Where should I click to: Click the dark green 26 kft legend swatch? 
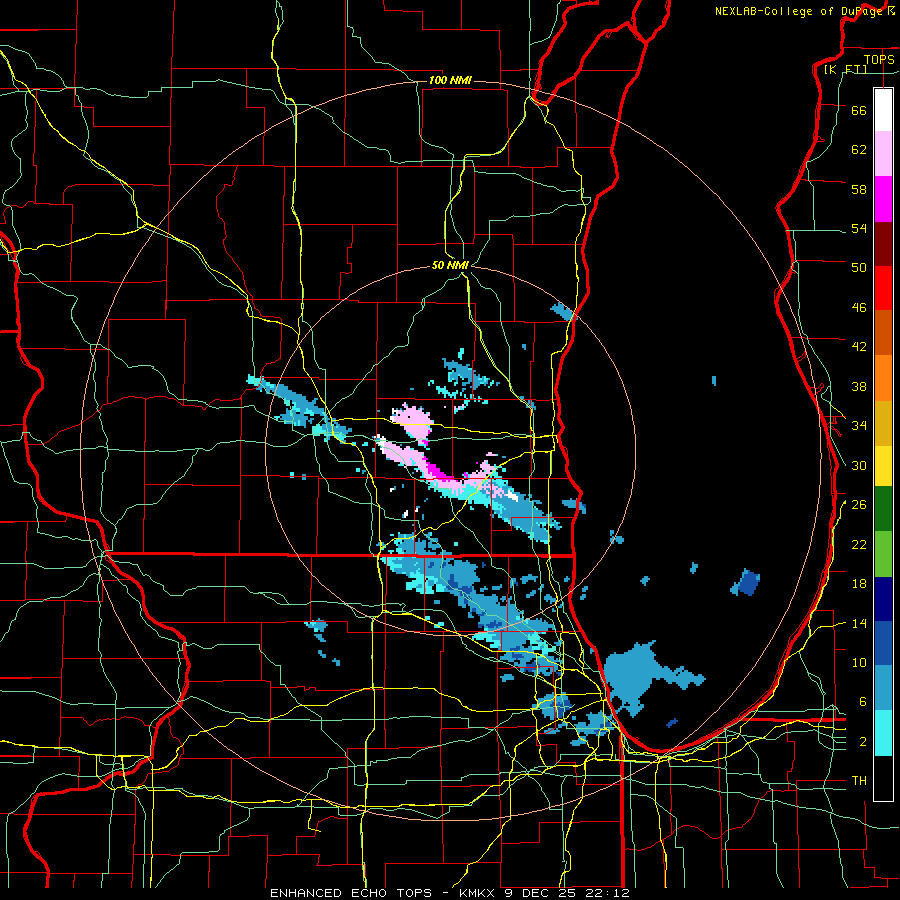[x=883, y=509]
